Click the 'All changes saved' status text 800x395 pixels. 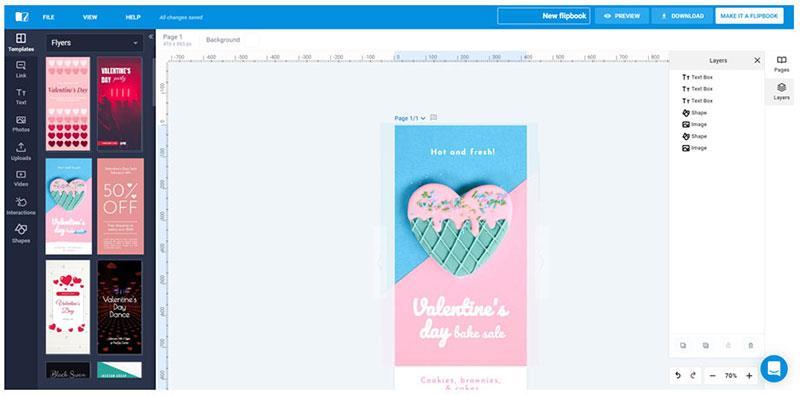pyautogui.click(x=181, y=17)
